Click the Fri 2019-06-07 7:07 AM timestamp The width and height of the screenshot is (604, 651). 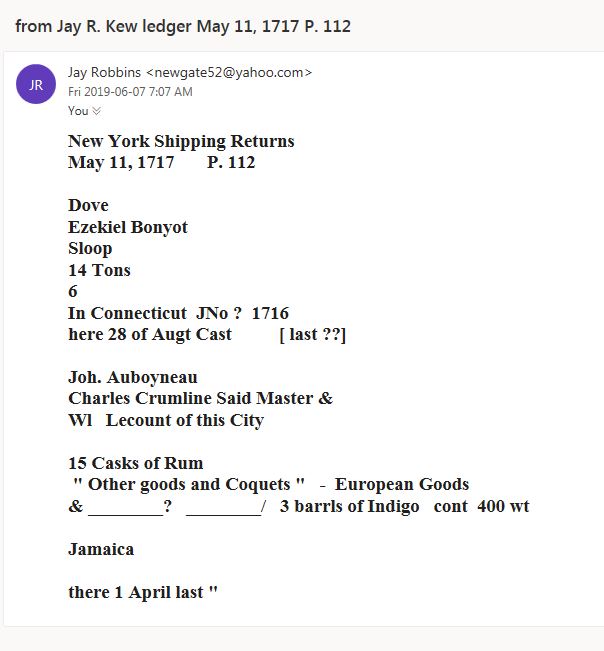(x=130, y=91)
